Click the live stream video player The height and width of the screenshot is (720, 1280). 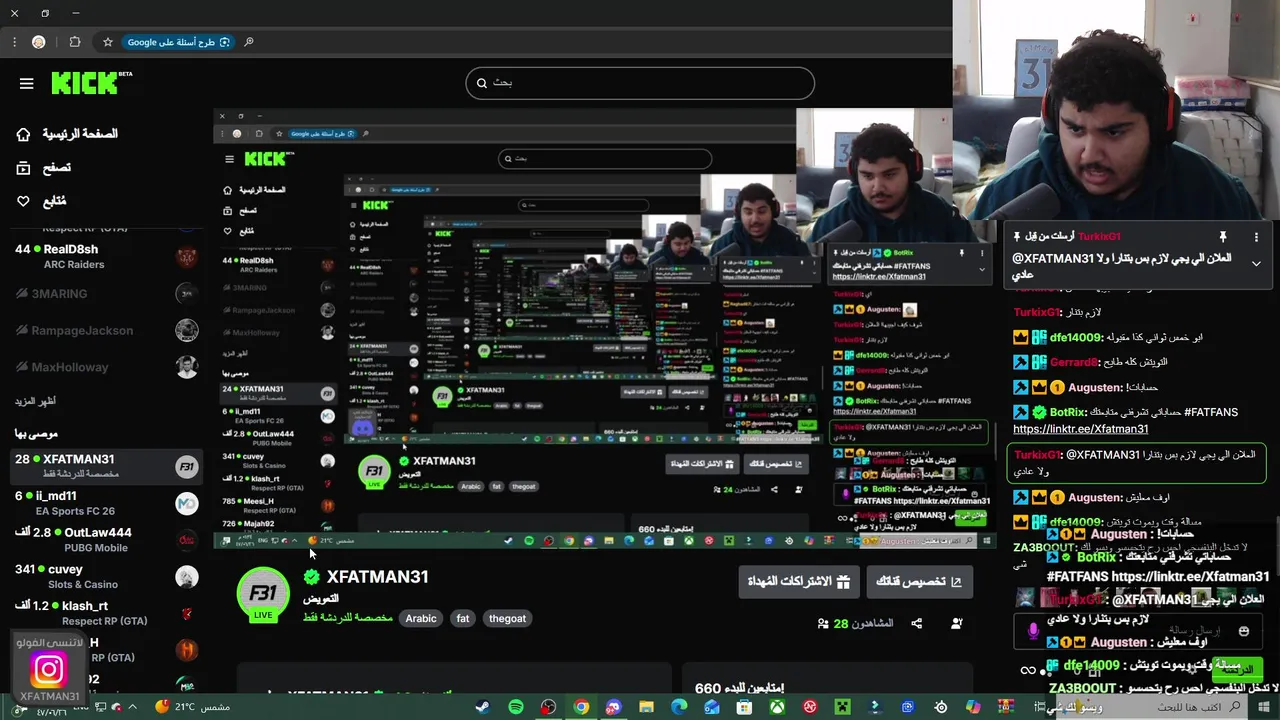click(x=605, y=328)
